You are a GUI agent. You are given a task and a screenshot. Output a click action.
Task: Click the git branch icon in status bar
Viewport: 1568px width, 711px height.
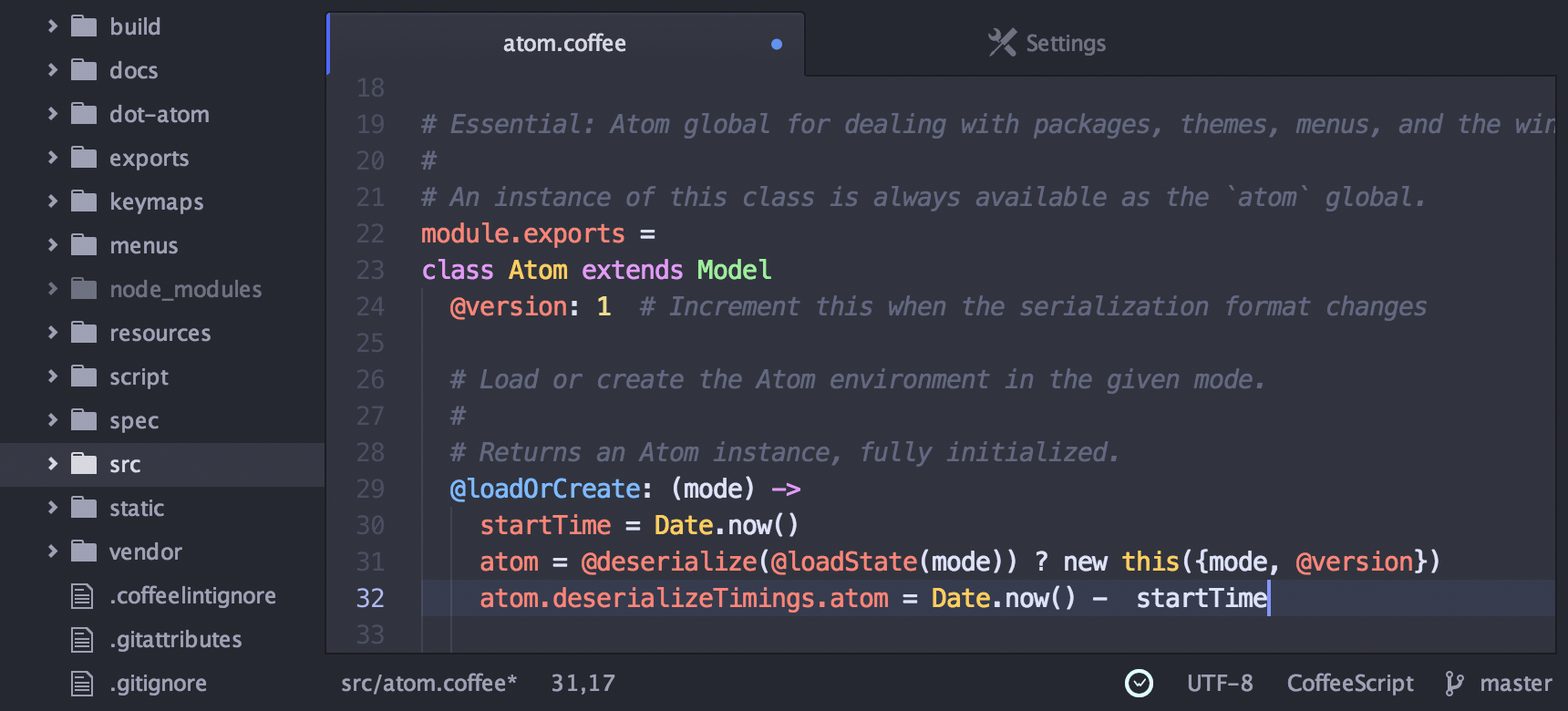[1454, 684]
